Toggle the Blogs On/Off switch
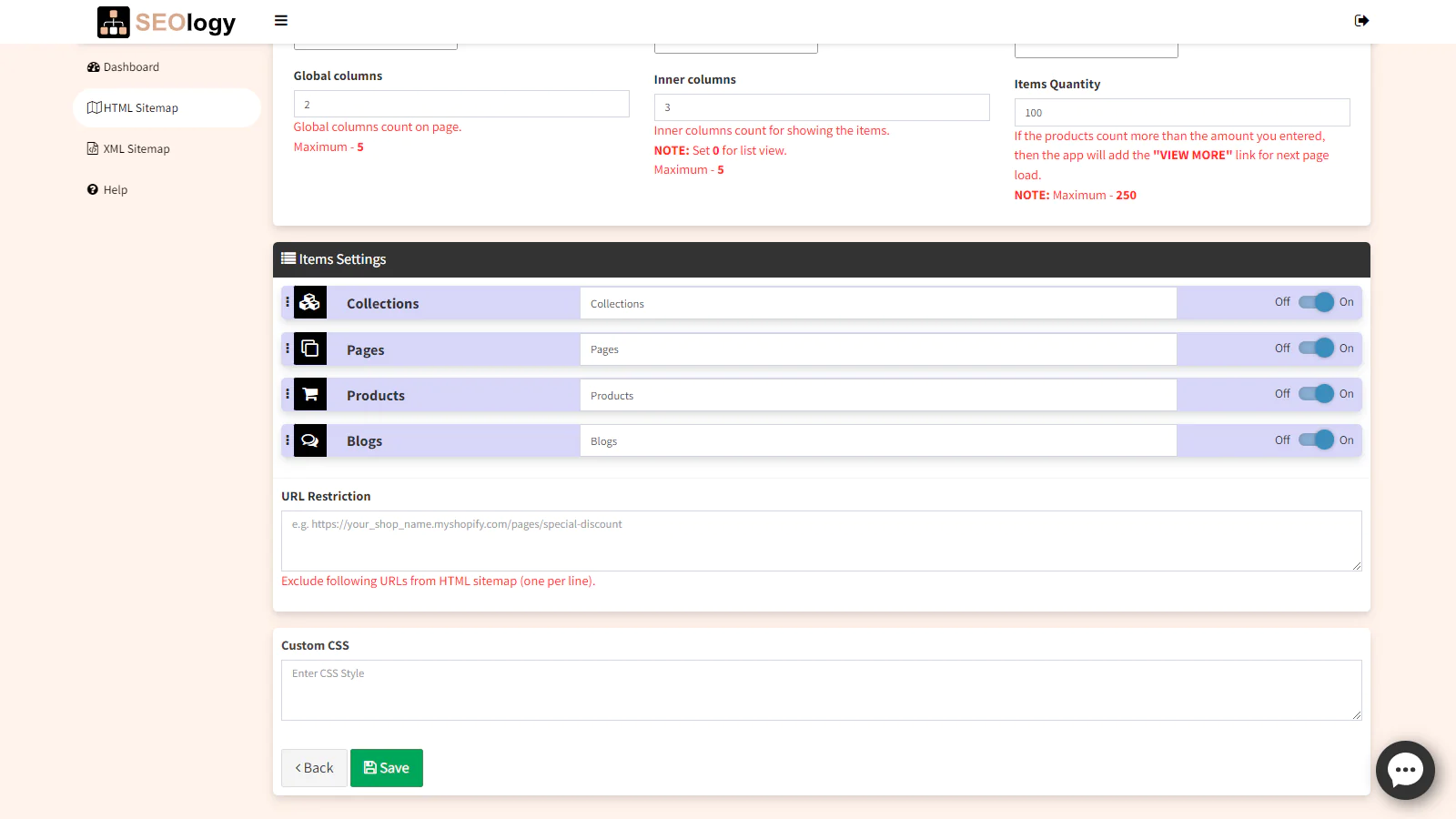Image resolution: width=1456 pixels, height=819 pixels. pos(1316,440)
